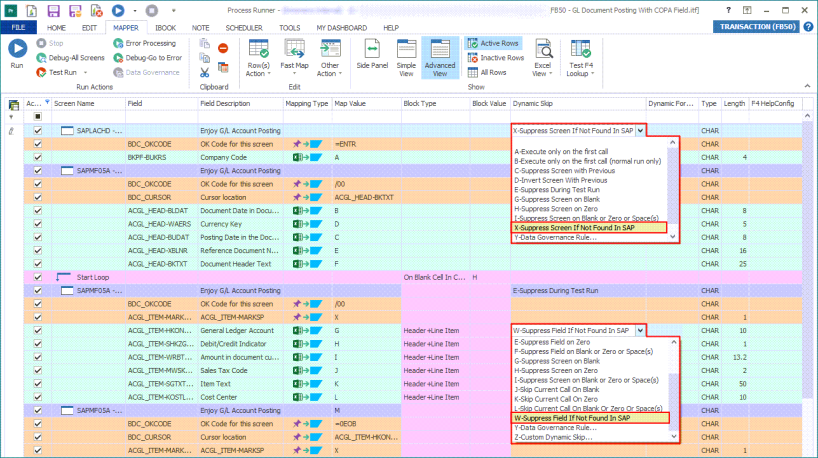818x458 pixels.
Task: Click the Save icon in title bar
Action: [x=53, y=10]
